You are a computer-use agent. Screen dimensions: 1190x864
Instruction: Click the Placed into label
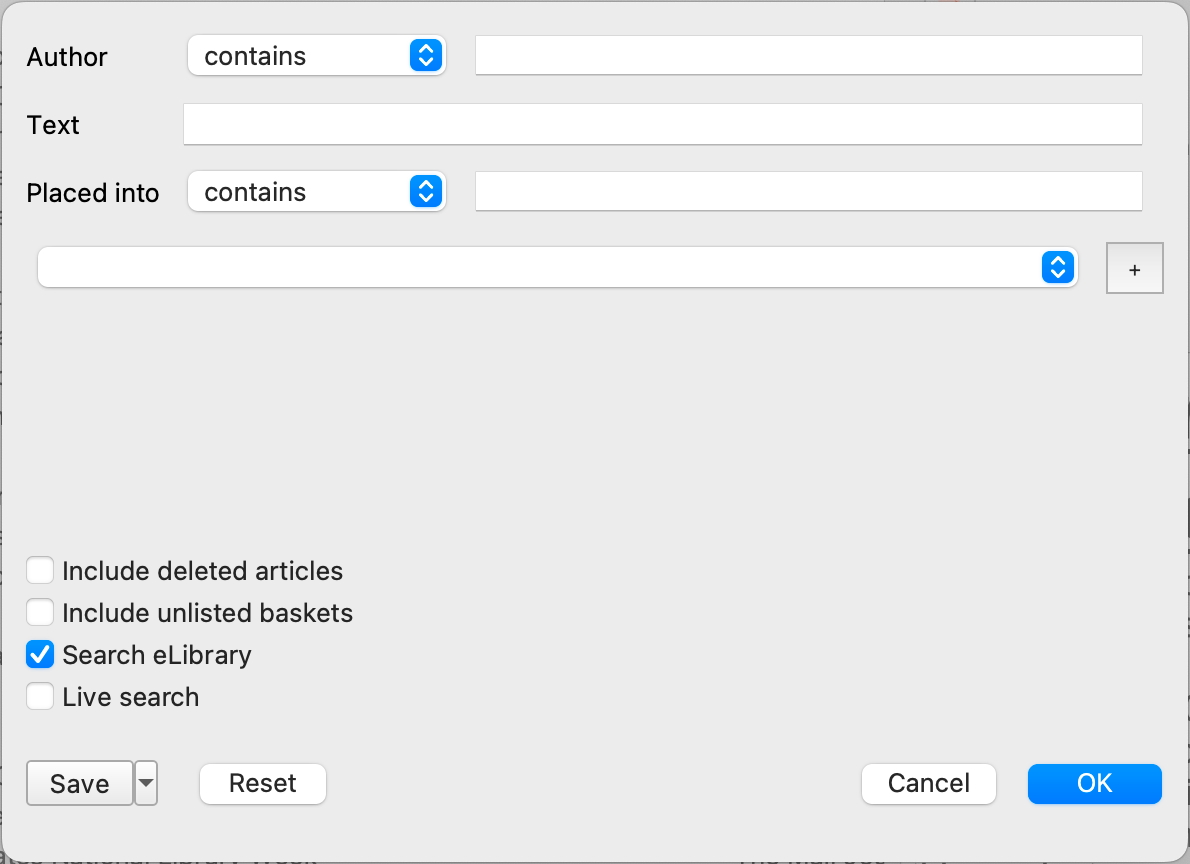tap(93, 193)
